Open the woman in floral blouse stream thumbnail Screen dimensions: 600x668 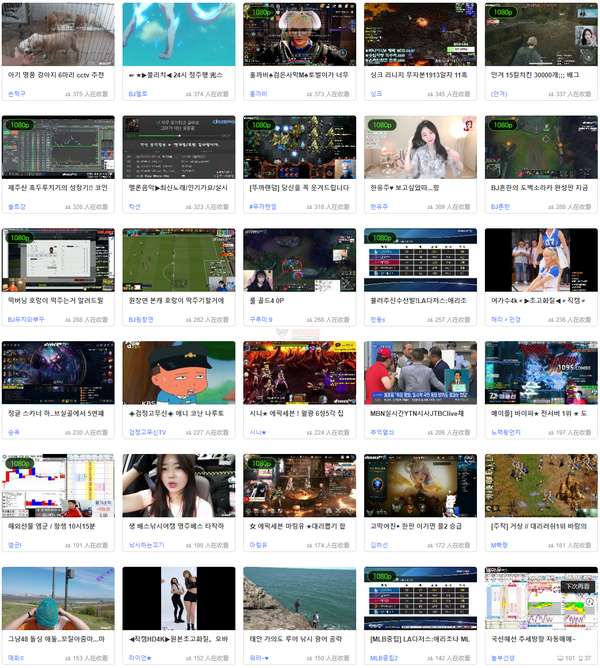(x=421, y=147)
